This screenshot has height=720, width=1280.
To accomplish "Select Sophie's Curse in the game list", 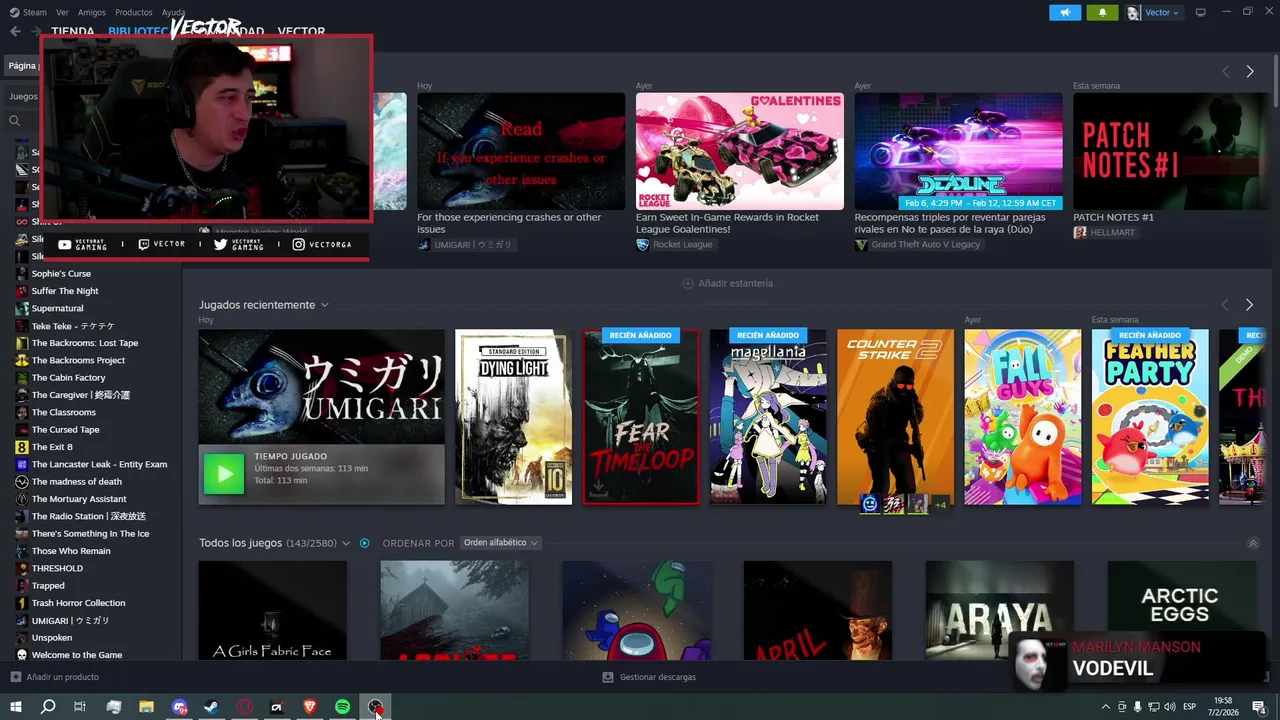I will 61,273.
